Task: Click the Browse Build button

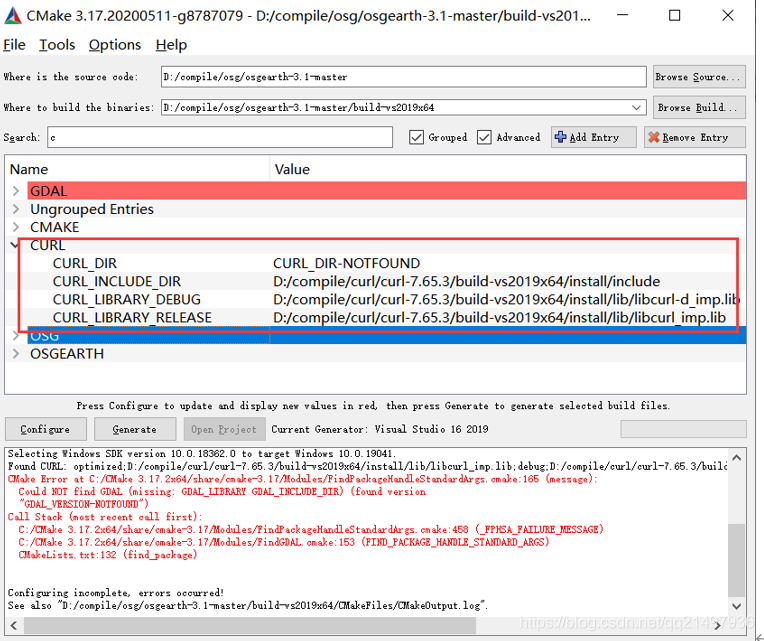Action: coord(699,108)
